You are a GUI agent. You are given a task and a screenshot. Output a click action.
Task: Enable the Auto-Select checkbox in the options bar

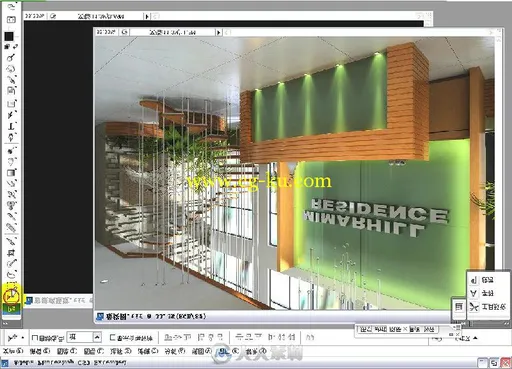(x=34, y=338)
